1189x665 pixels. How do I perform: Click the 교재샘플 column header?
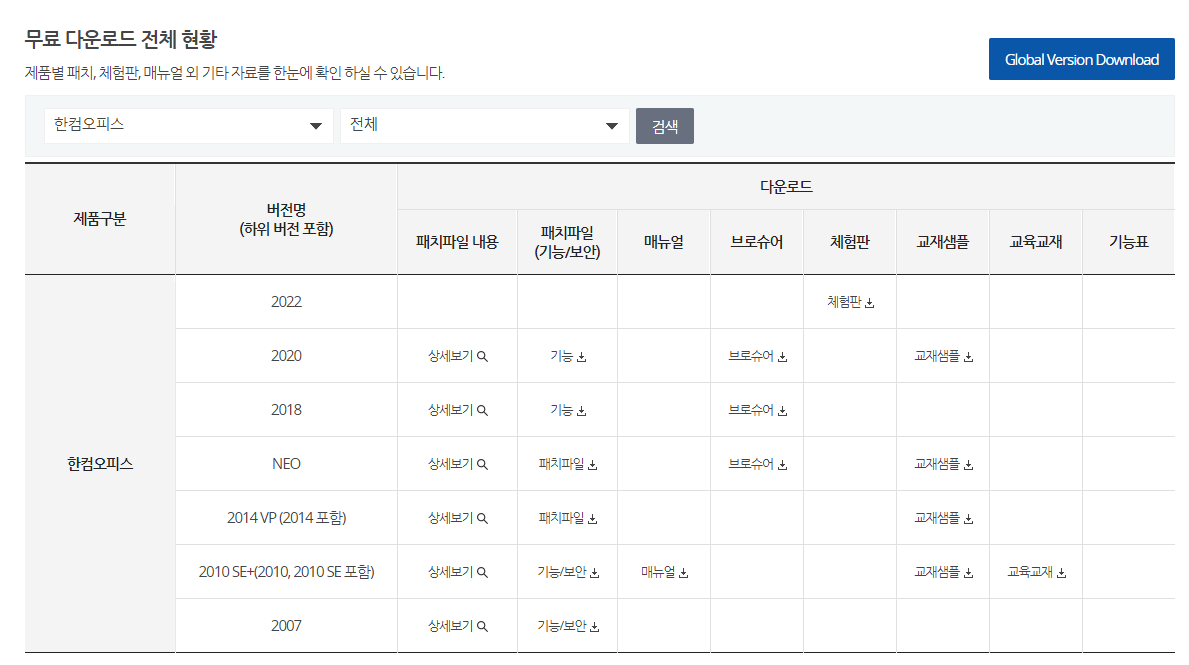[x=943, y=242]
